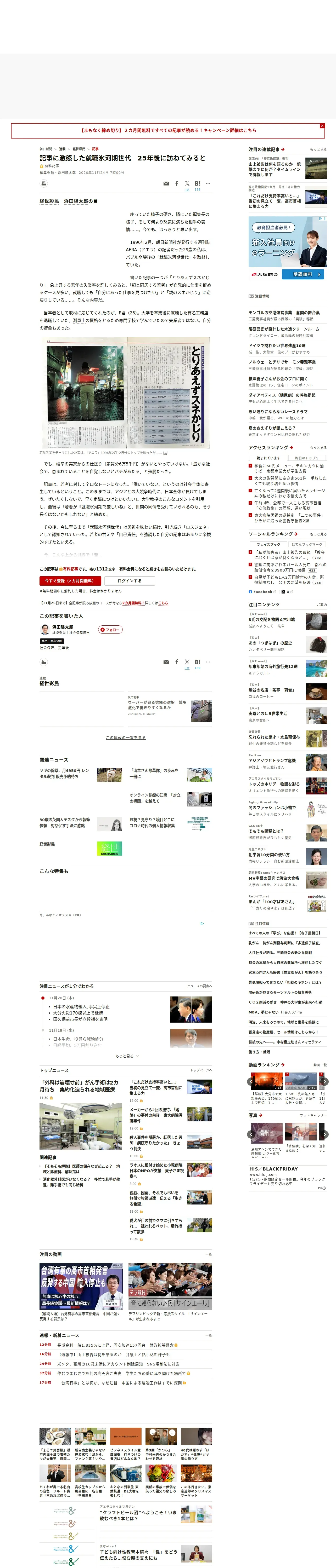Share on X using lower icon

(187, 662)
